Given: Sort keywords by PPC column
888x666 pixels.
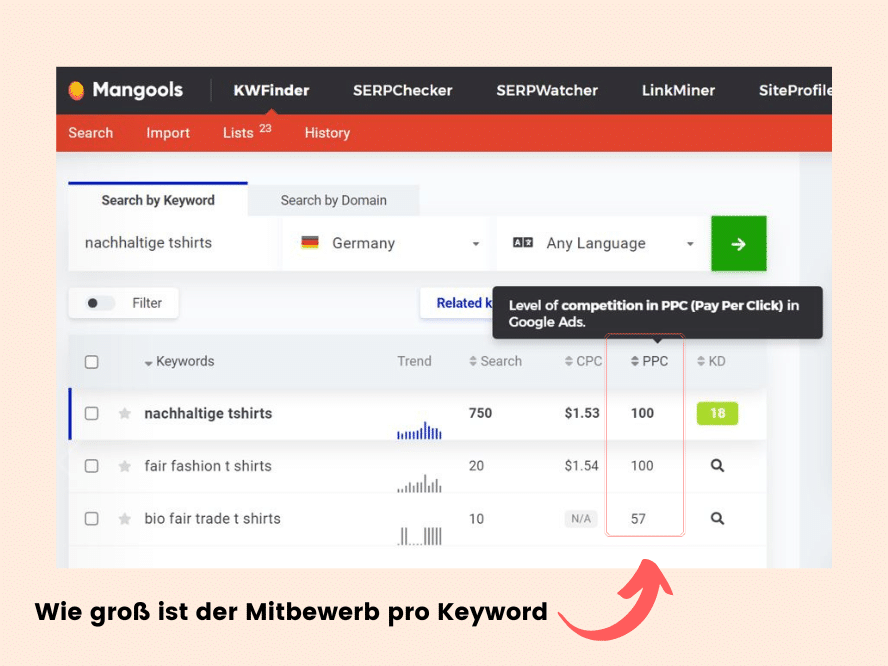Looking at the screenshot, I should (x=648, y=361).
